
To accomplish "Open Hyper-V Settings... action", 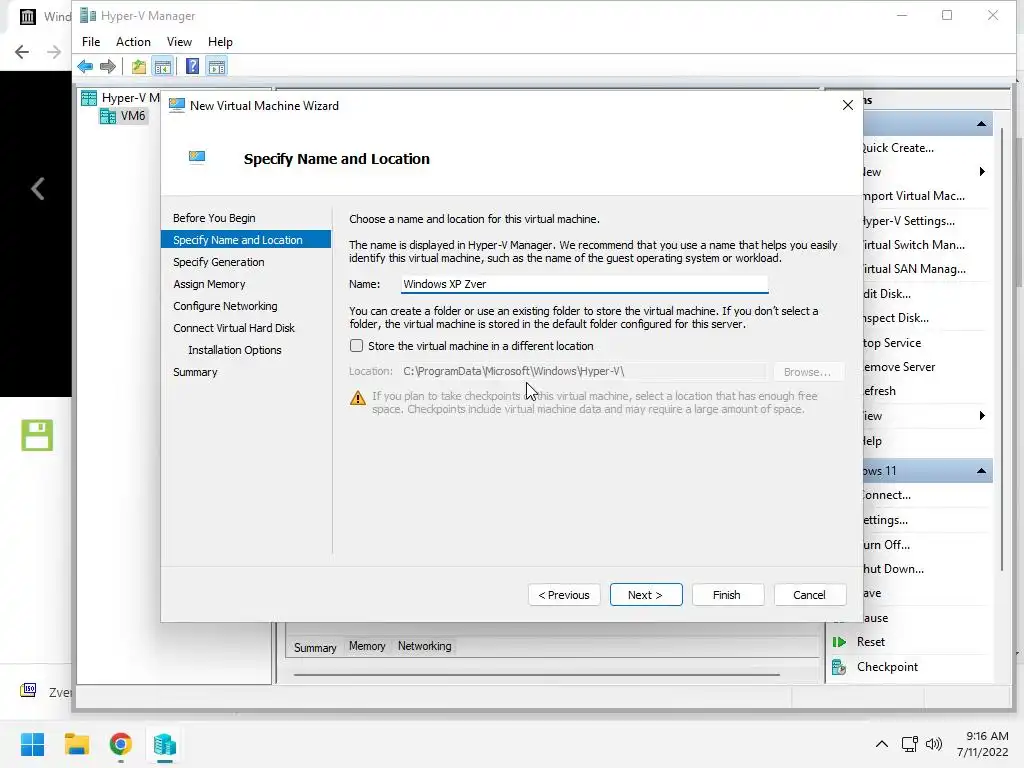I will click(x=908, y=221).
